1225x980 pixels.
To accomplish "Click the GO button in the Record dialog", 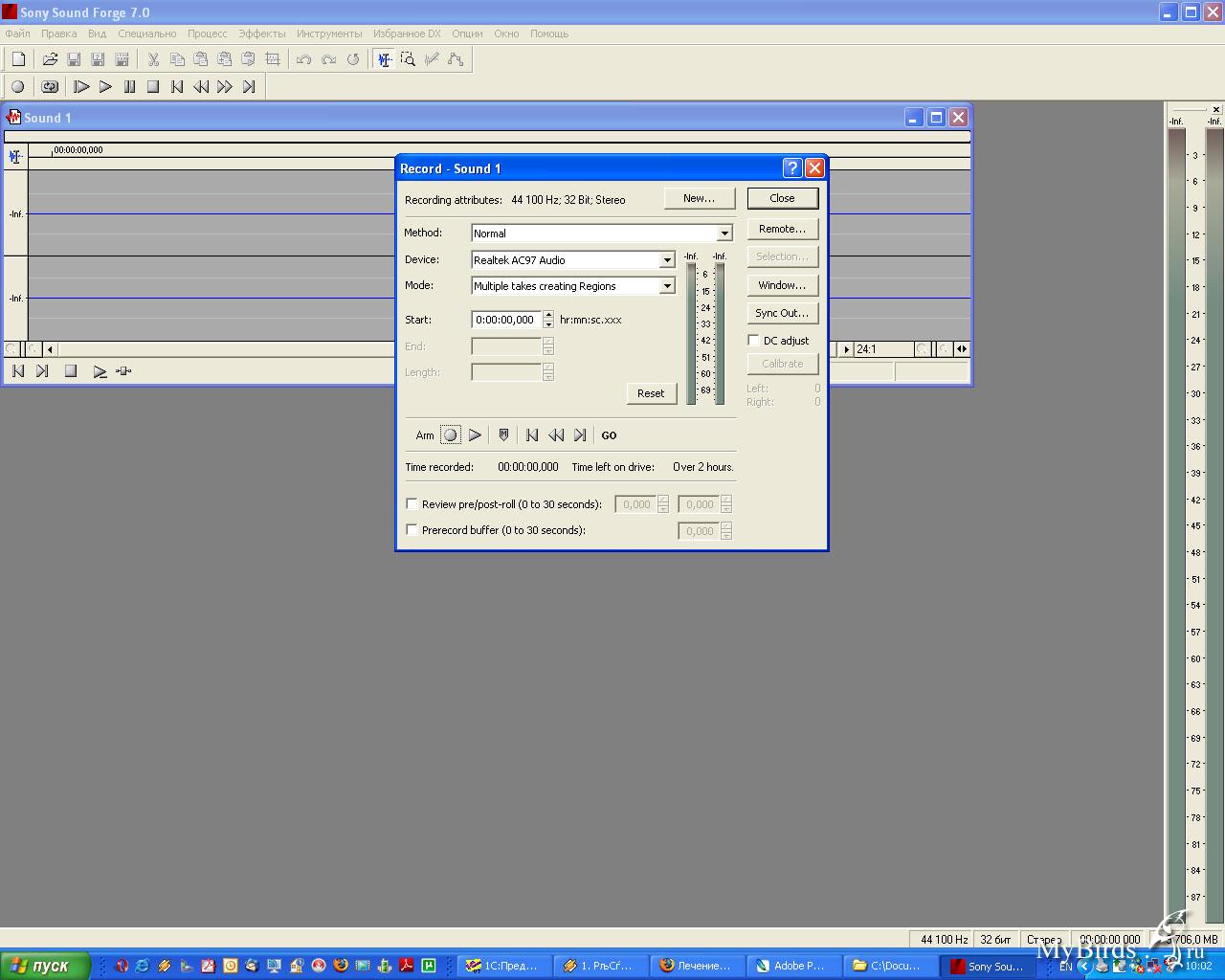I will 609,435.
